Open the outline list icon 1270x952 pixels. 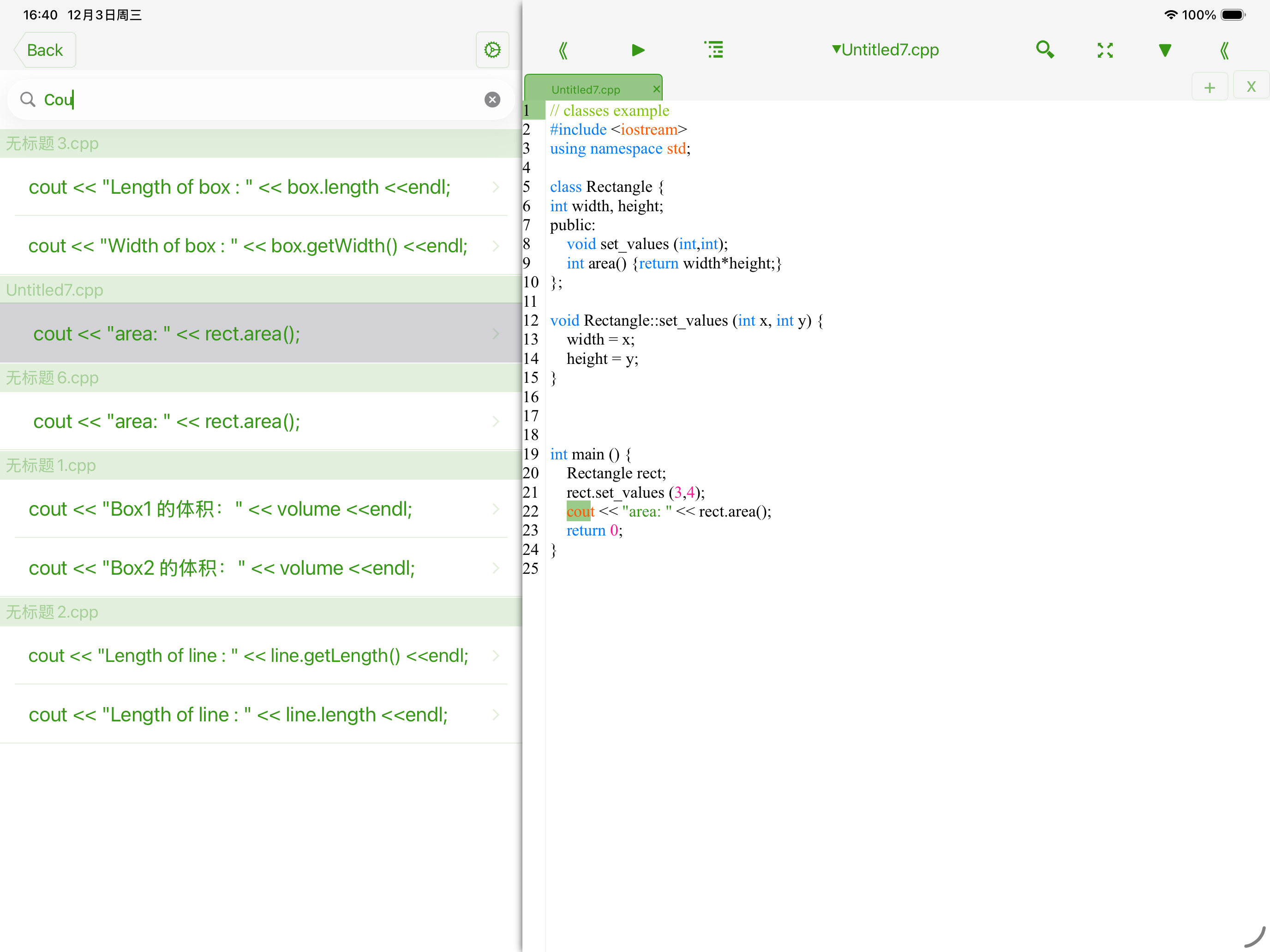(x=713, y=50)
